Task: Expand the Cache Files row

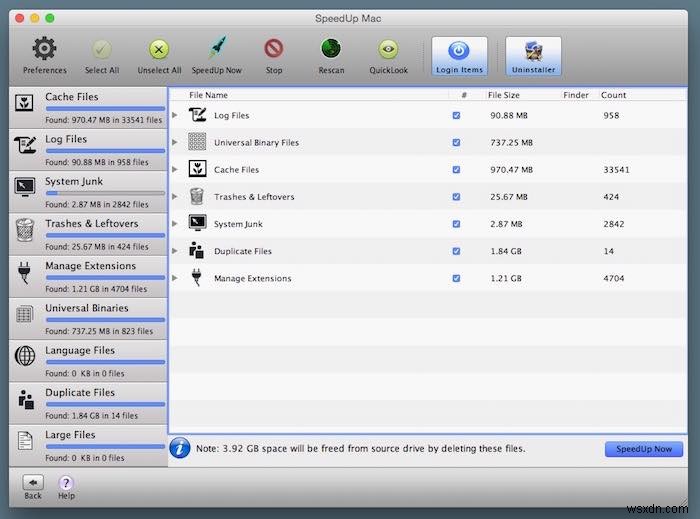Action: pos(175,170)
